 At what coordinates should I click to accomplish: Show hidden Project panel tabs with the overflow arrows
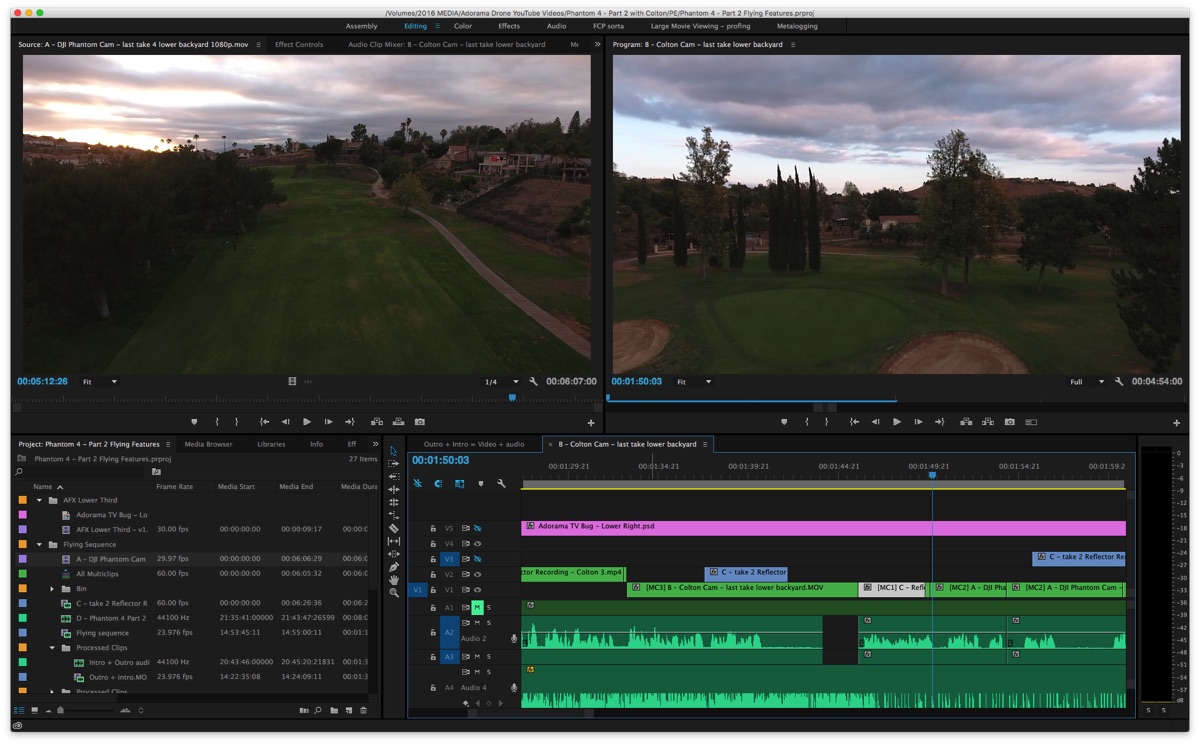click(375, 444)
